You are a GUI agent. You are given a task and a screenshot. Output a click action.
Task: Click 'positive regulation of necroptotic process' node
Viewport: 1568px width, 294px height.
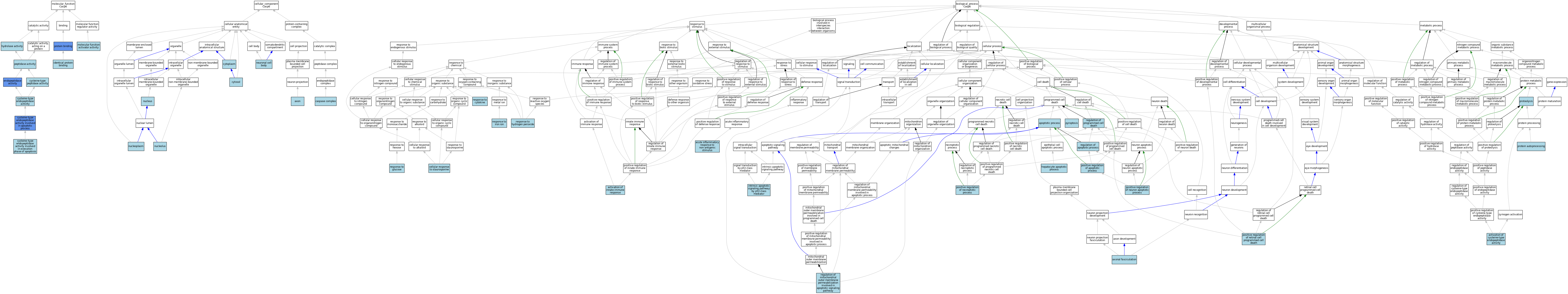coord(967,190)
